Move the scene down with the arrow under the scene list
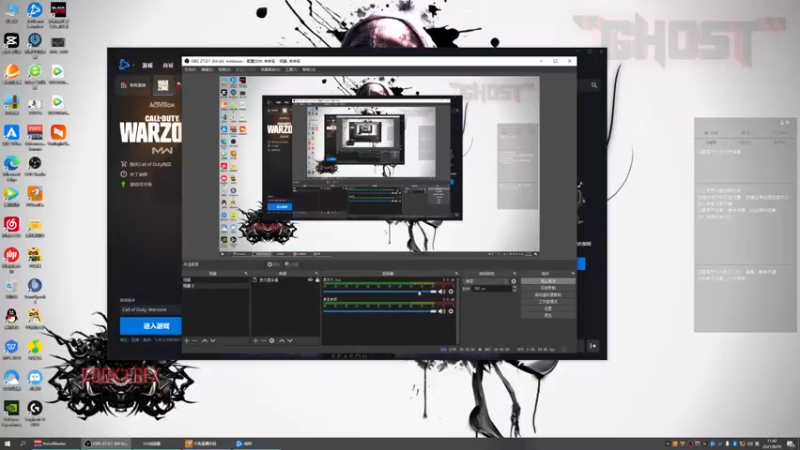 213,340
